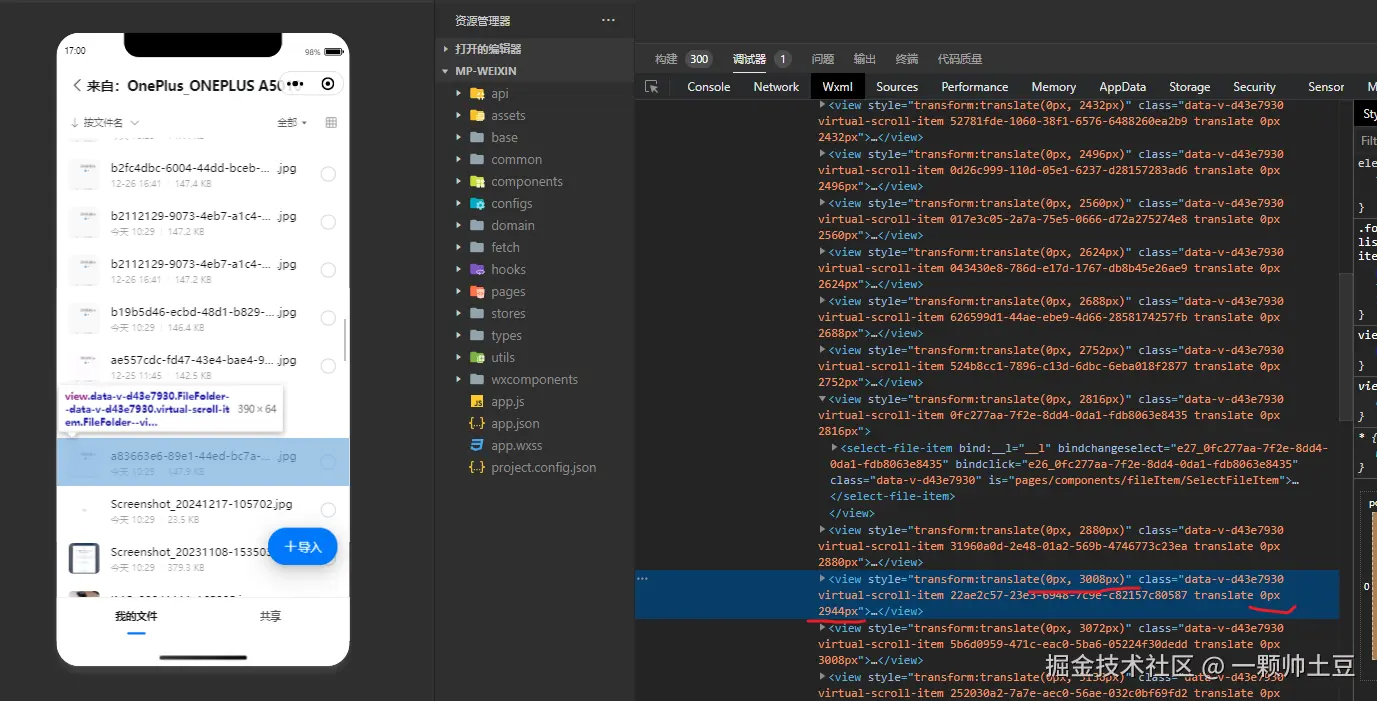Open the Screenshot_20231108 file thumbnail
Image resolution: width=1377 pixels, height=701 pixels.
click(x=84, y=558)
